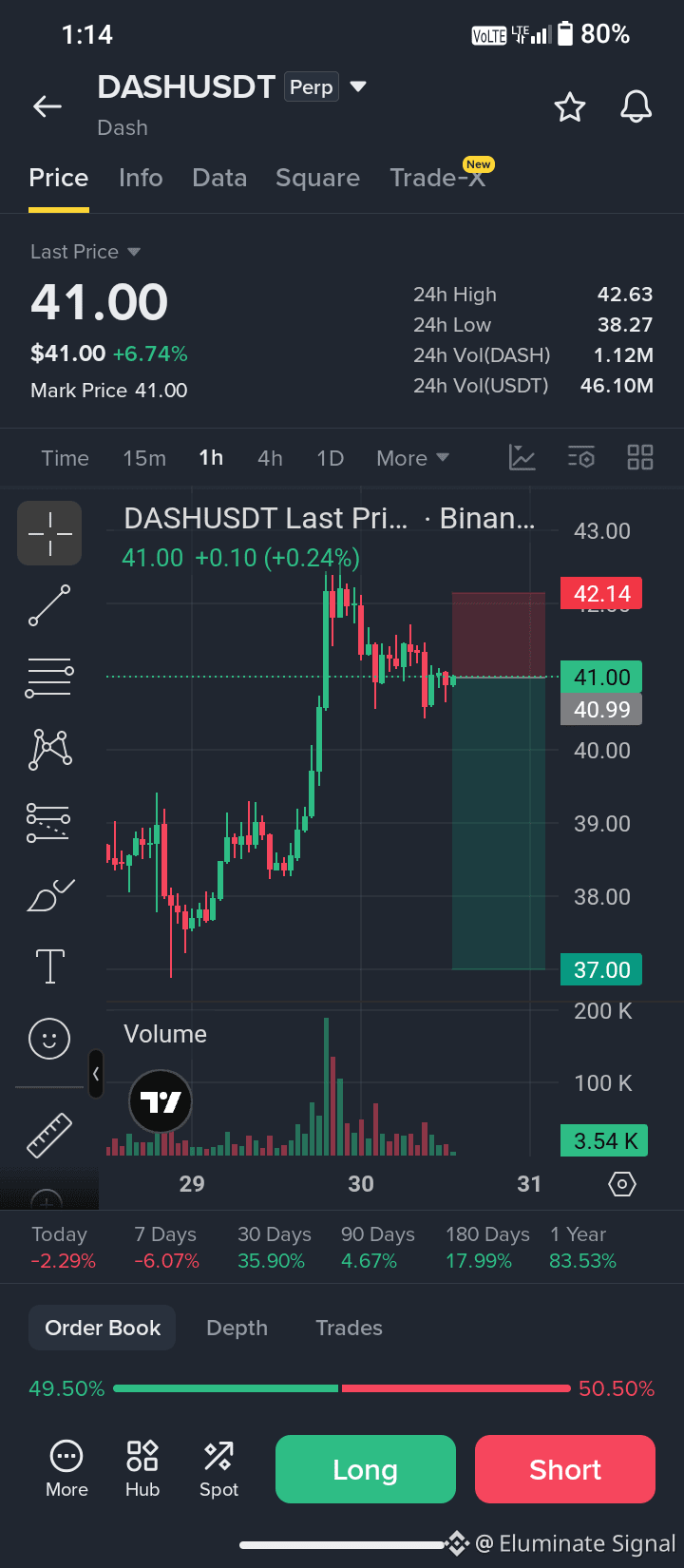Switch to Spot trading icon

(218, 1469)
